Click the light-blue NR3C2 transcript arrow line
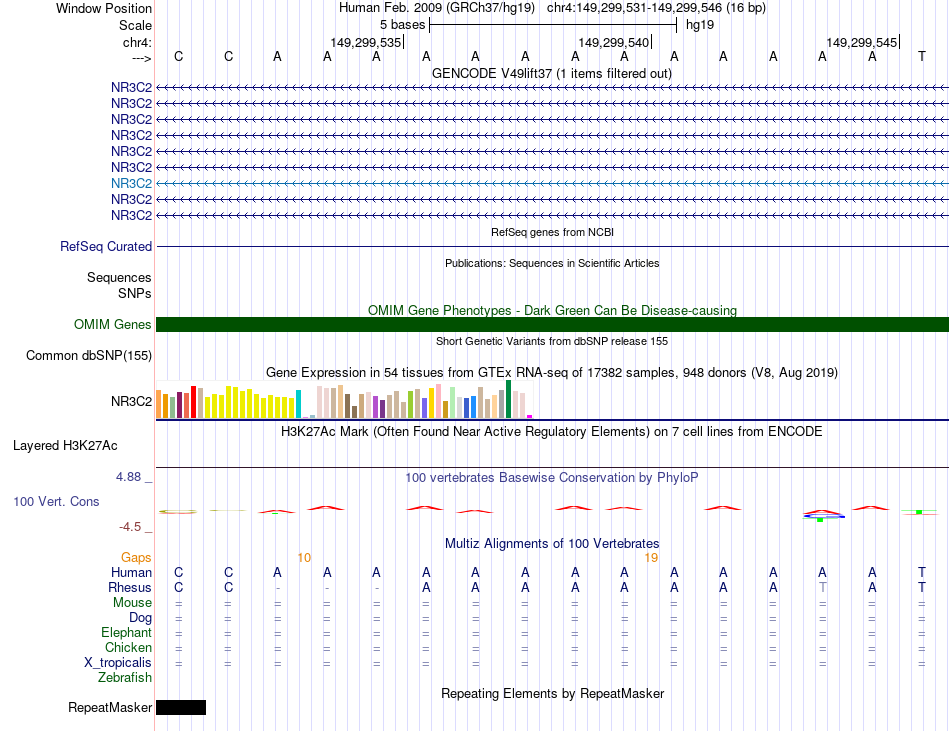950x731 pixels. [553, 184]
